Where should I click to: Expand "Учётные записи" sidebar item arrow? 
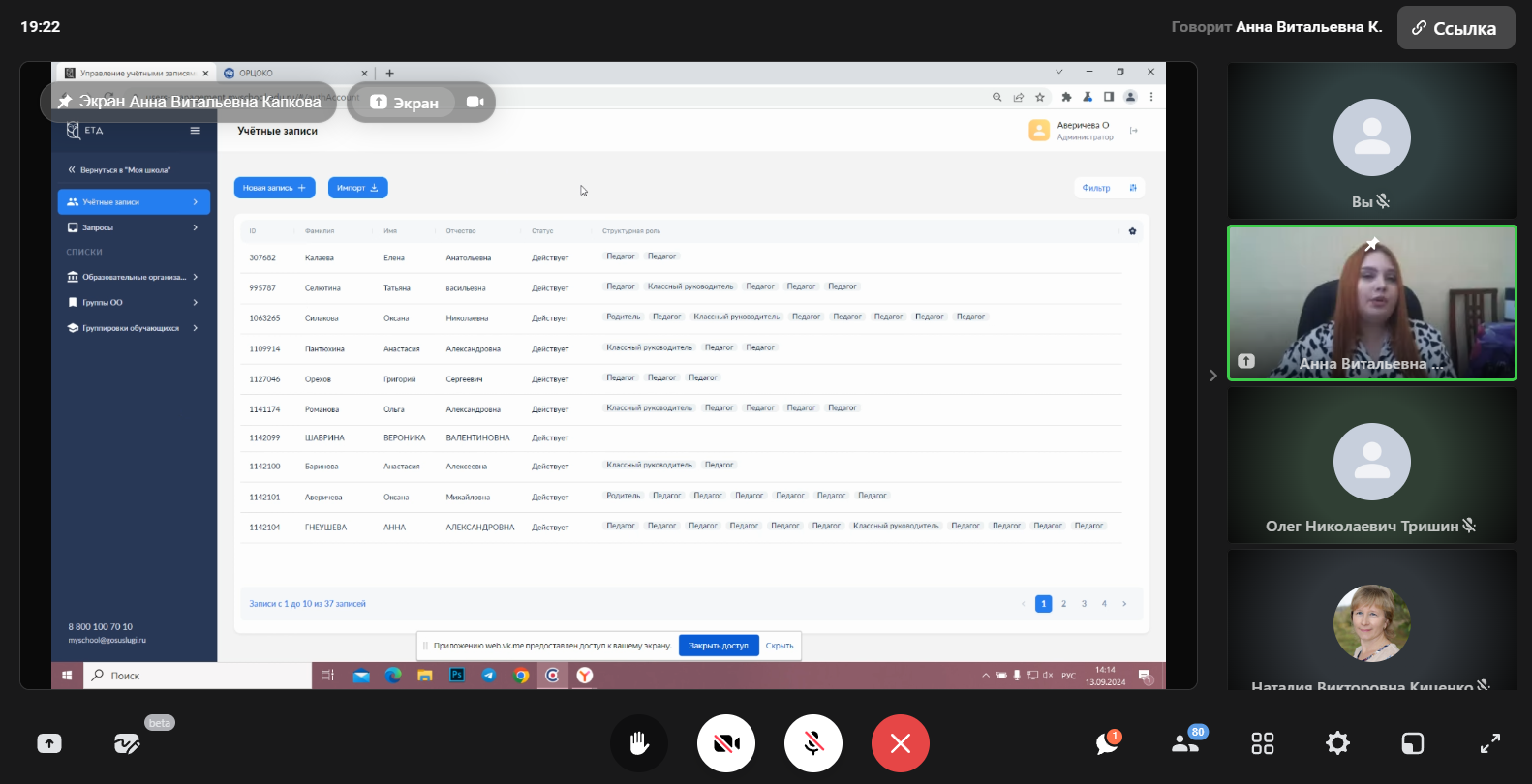pyautogui.click(x=196, y=202)
